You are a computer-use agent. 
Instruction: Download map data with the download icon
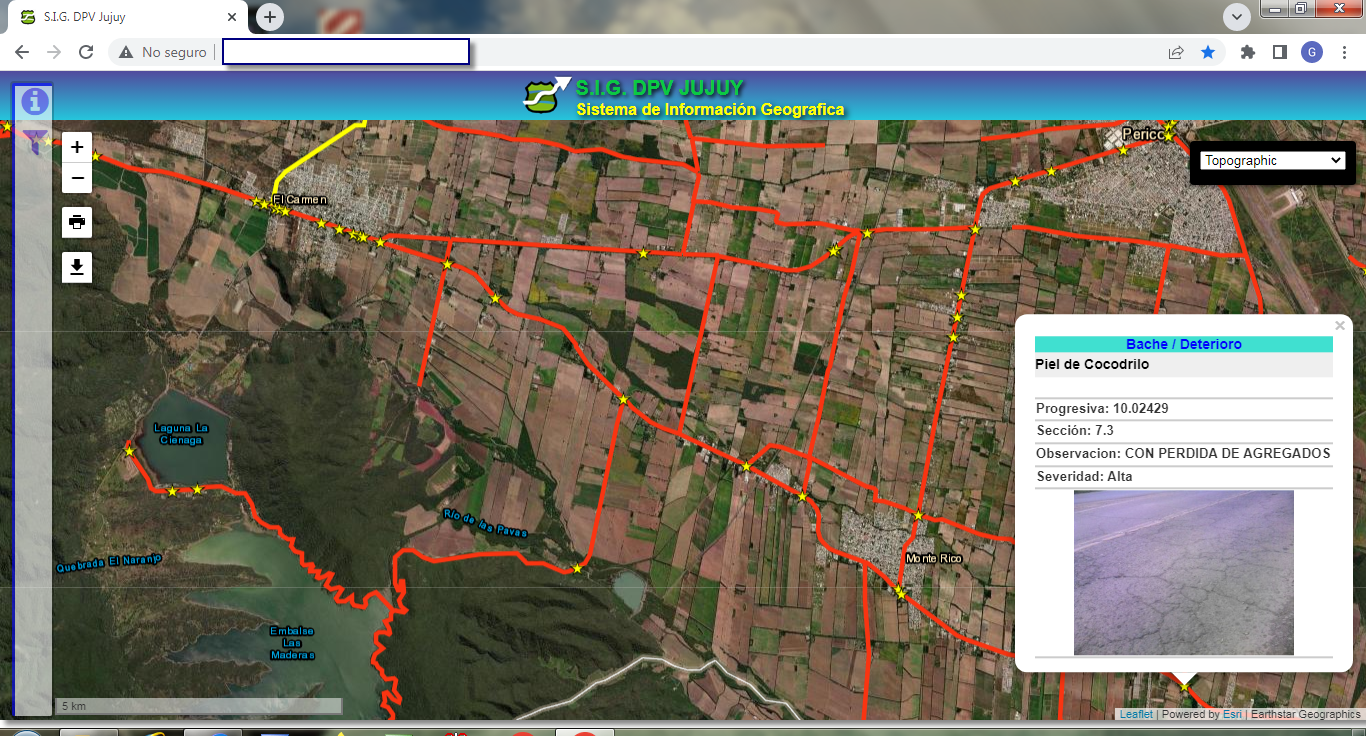[77, 267]
